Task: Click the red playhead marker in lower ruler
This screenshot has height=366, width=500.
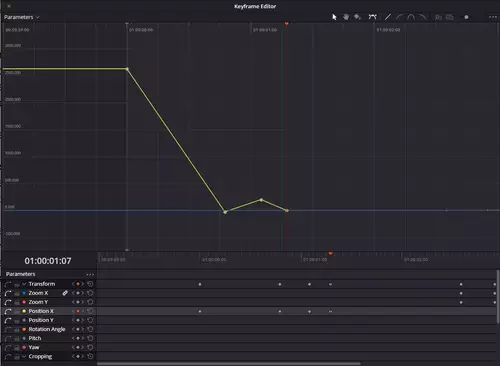Action: pyautogui.click(x=330, y=254)
